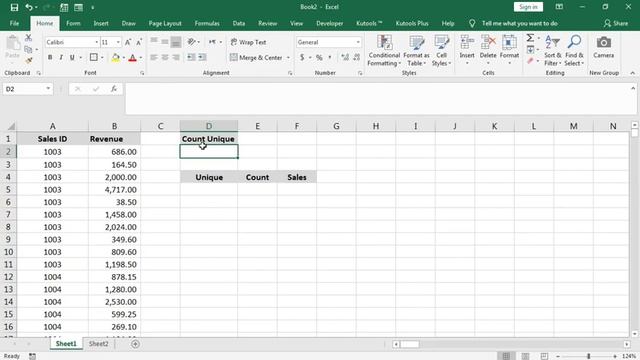
Task: Open Format as Table gallery
Action: click(x=416, y=51)
